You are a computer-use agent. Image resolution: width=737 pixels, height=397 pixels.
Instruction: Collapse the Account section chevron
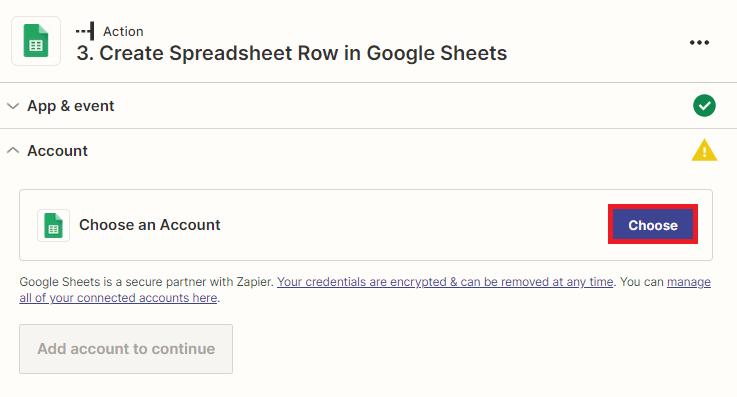click(x=13, y=150)
